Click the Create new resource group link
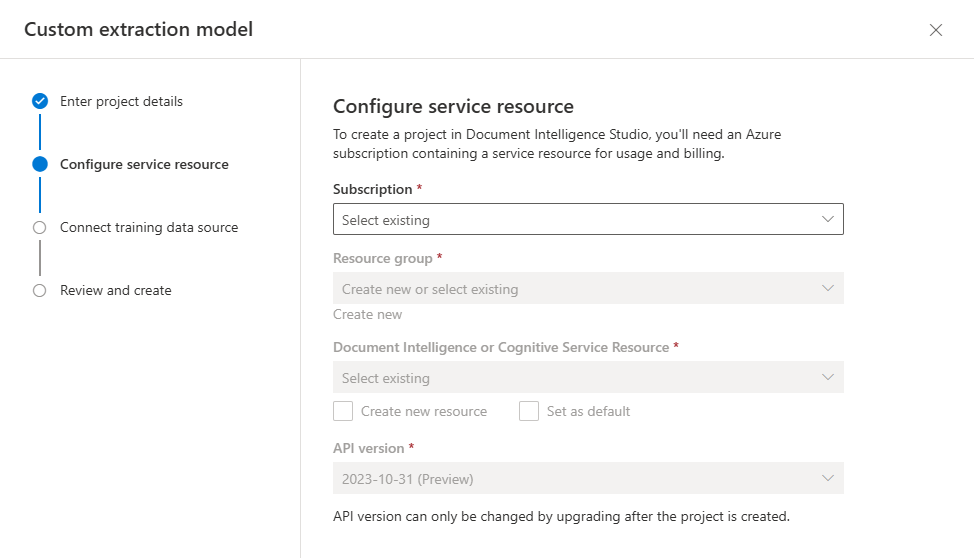The height and width of the screenshot is (558, 974). [x=368, y=314]
